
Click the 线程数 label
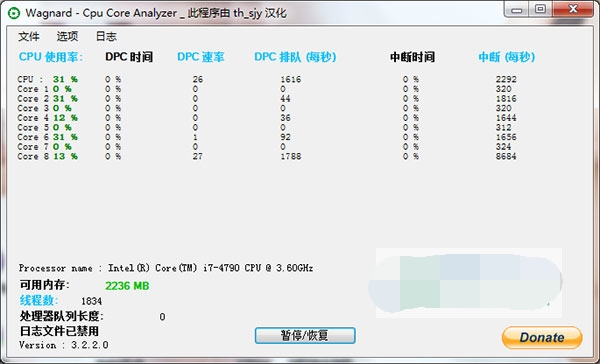(x=39, y=300)
